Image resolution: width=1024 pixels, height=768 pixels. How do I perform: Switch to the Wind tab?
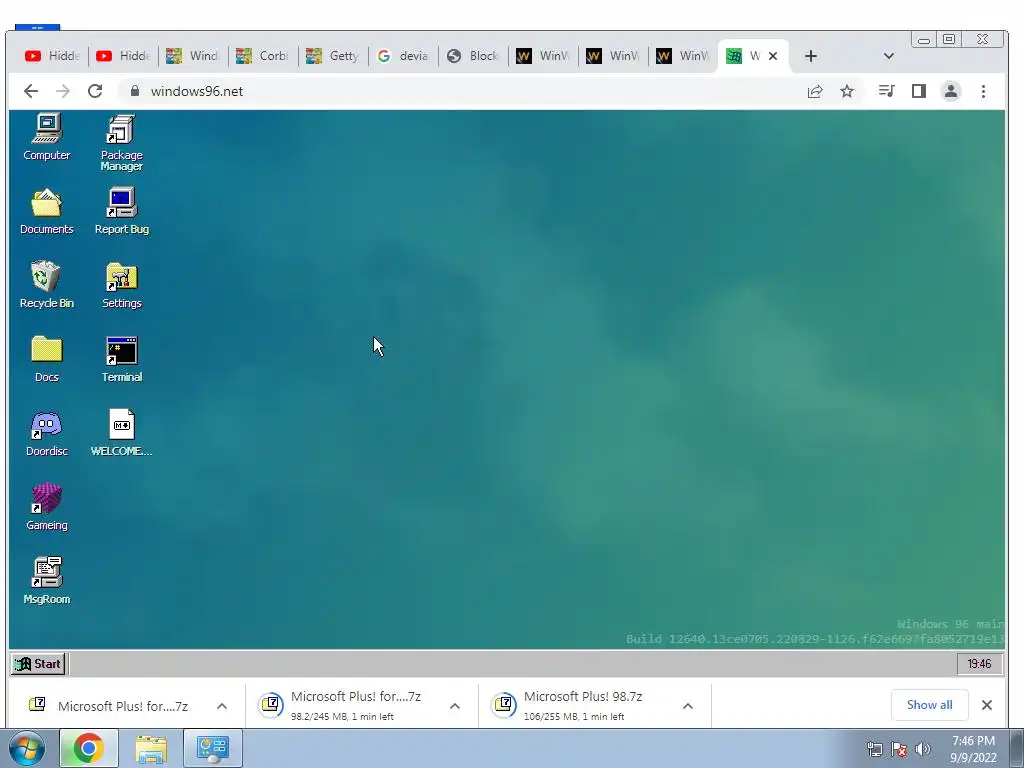point(193,56)
